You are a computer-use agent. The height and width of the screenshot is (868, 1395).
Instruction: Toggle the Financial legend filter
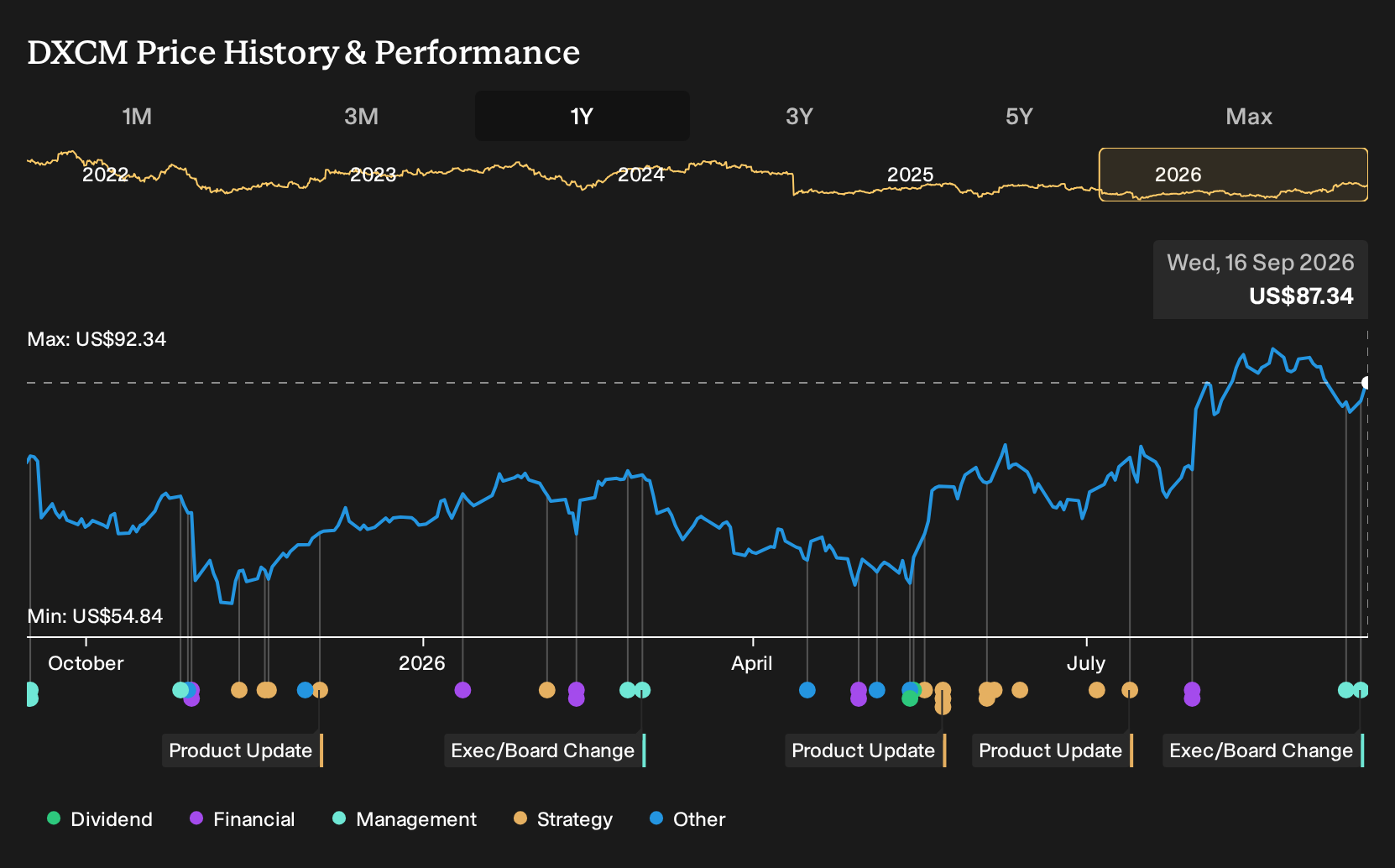[243, 819]
